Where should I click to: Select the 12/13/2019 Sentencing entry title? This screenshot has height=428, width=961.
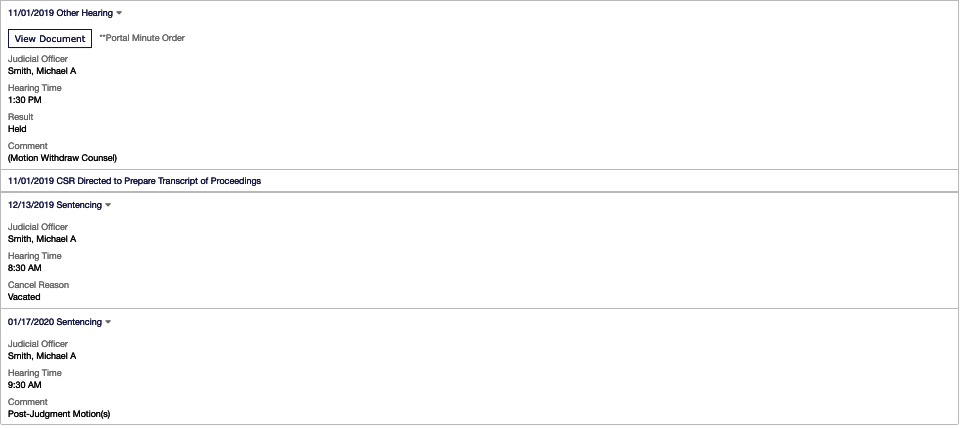pyautogui.click(x=54, y=206)
